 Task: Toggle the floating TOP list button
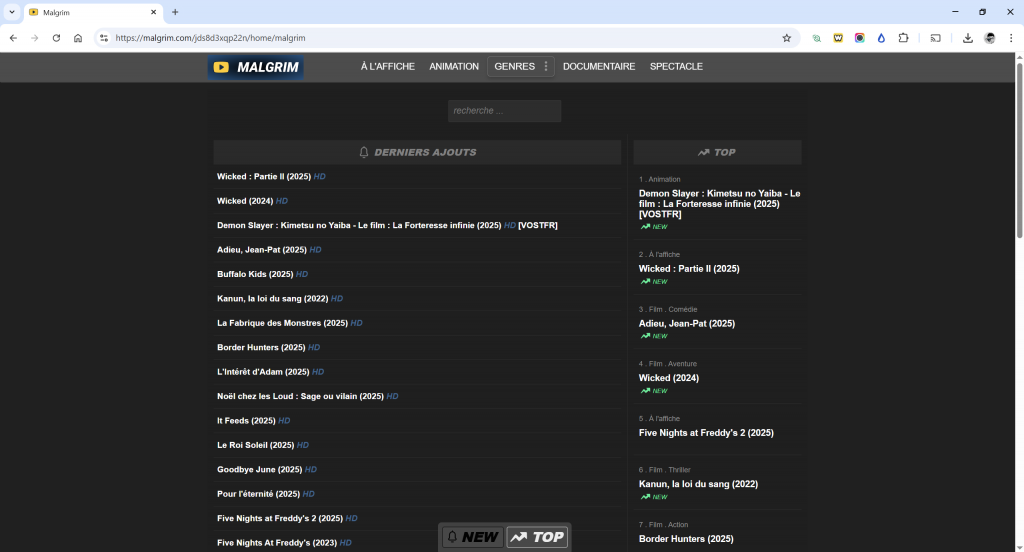[537, 537]
